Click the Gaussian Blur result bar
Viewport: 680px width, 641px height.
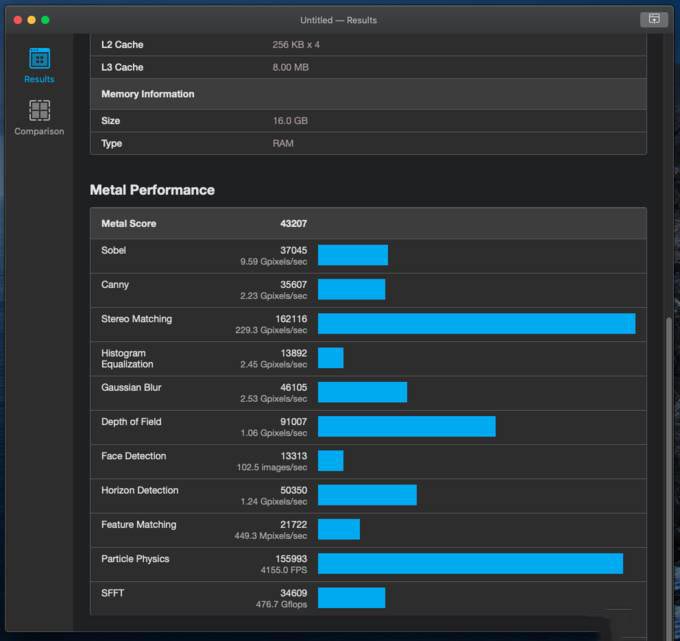[363, 392]
